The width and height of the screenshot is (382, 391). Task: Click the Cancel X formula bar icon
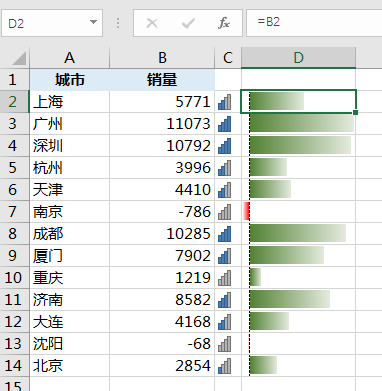152,23
